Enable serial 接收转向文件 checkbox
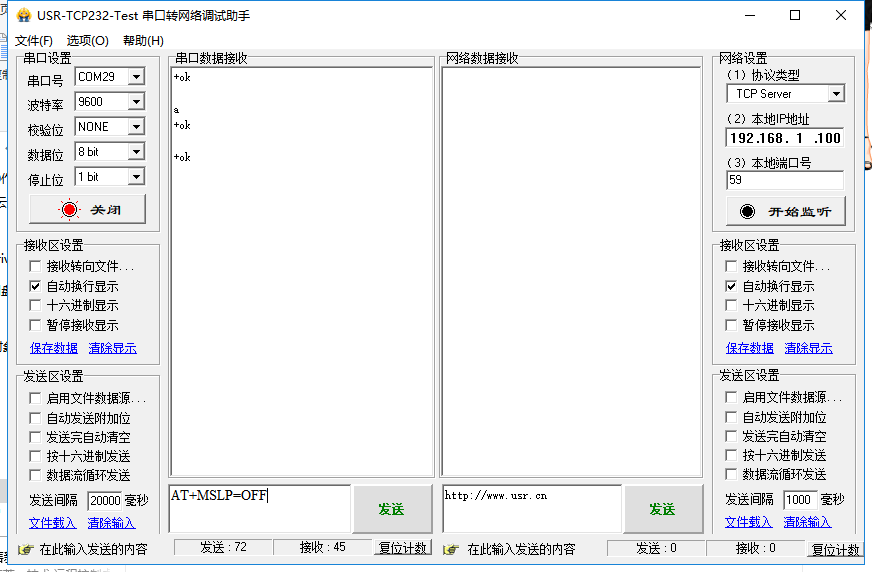This screenshot has width=872, height=572. click(x=35, y=266)
